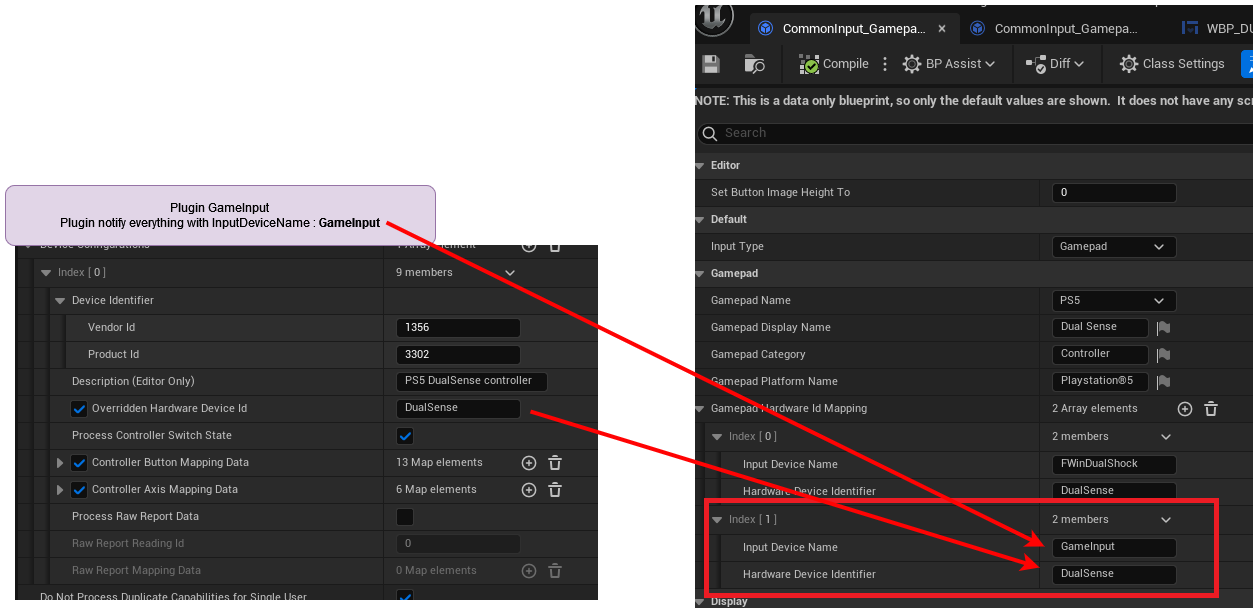The width and height of the screenshot is (1259, 613).
Task: Add element to Gamepad Hardware Id Mapping
Action: pyautogui.click(x=1185, y=409)
